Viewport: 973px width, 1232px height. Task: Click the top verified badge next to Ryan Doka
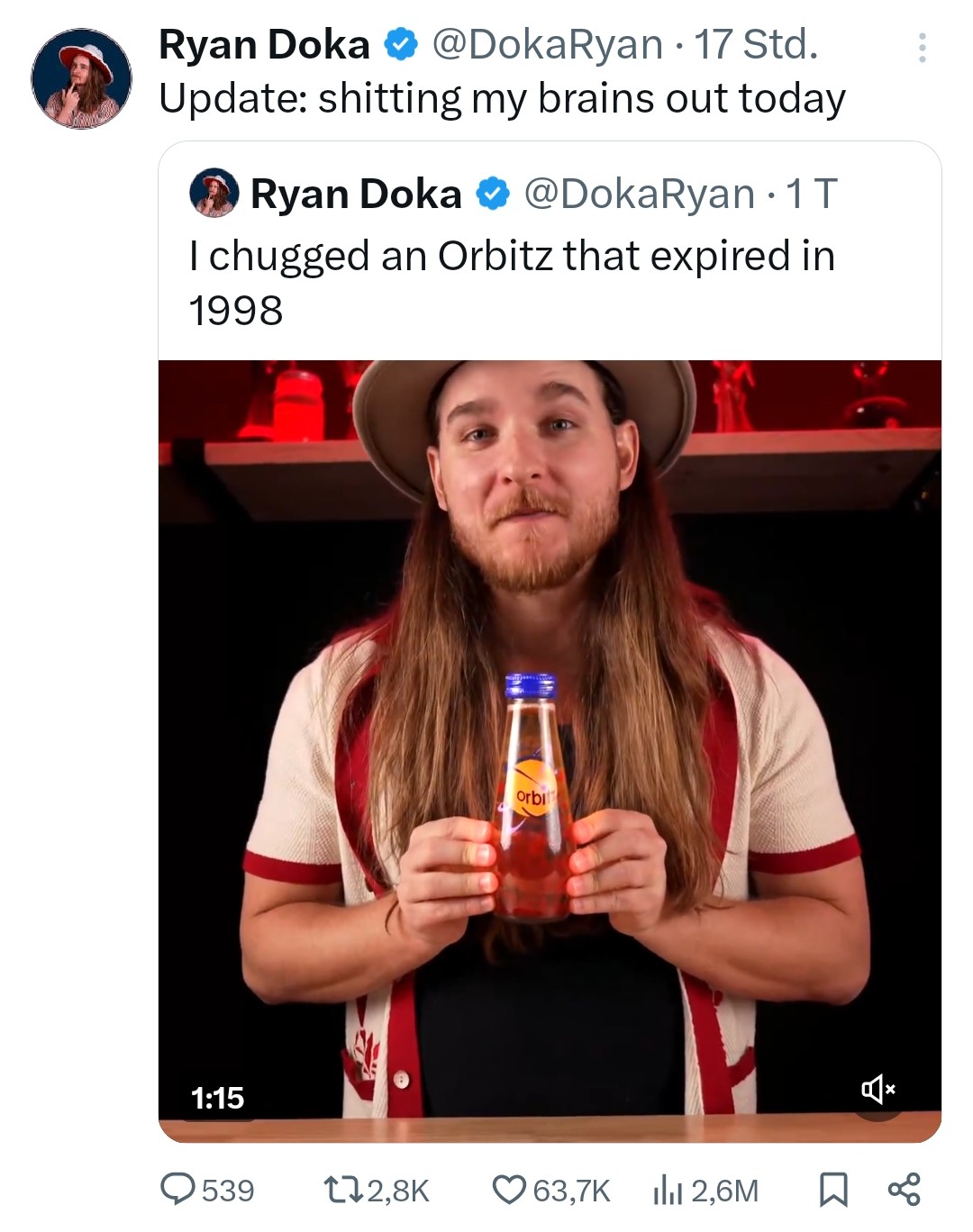[x=401, y=45]
